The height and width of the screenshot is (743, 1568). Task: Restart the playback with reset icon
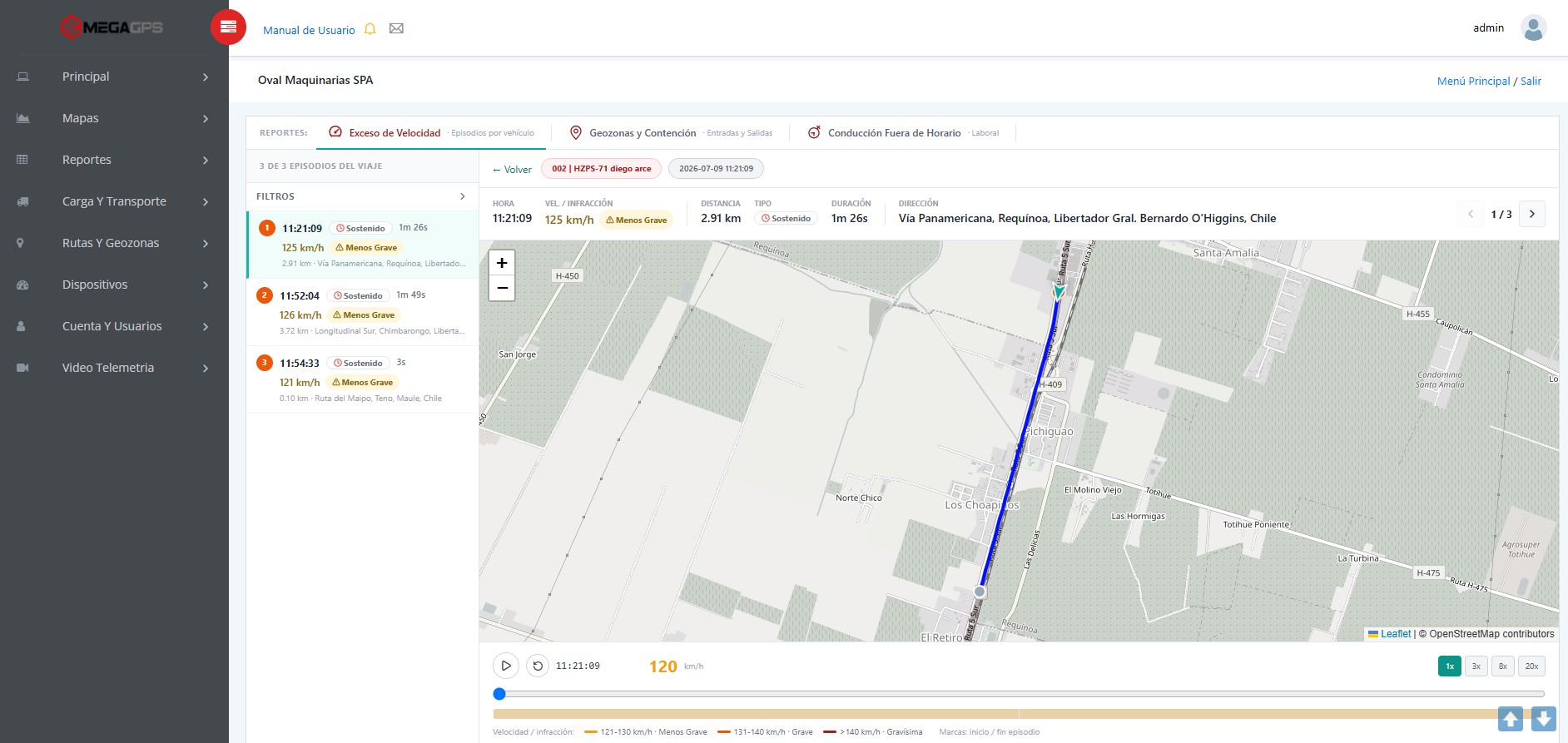[x=538, y=666]
